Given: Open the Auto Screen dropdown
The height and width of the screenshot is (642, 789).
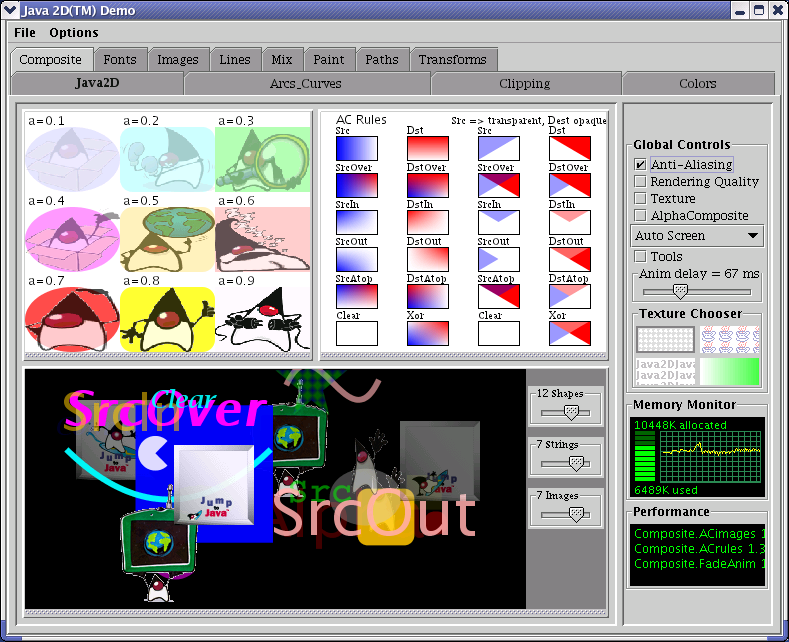Looking at the screenshot, I should [697, 235].
